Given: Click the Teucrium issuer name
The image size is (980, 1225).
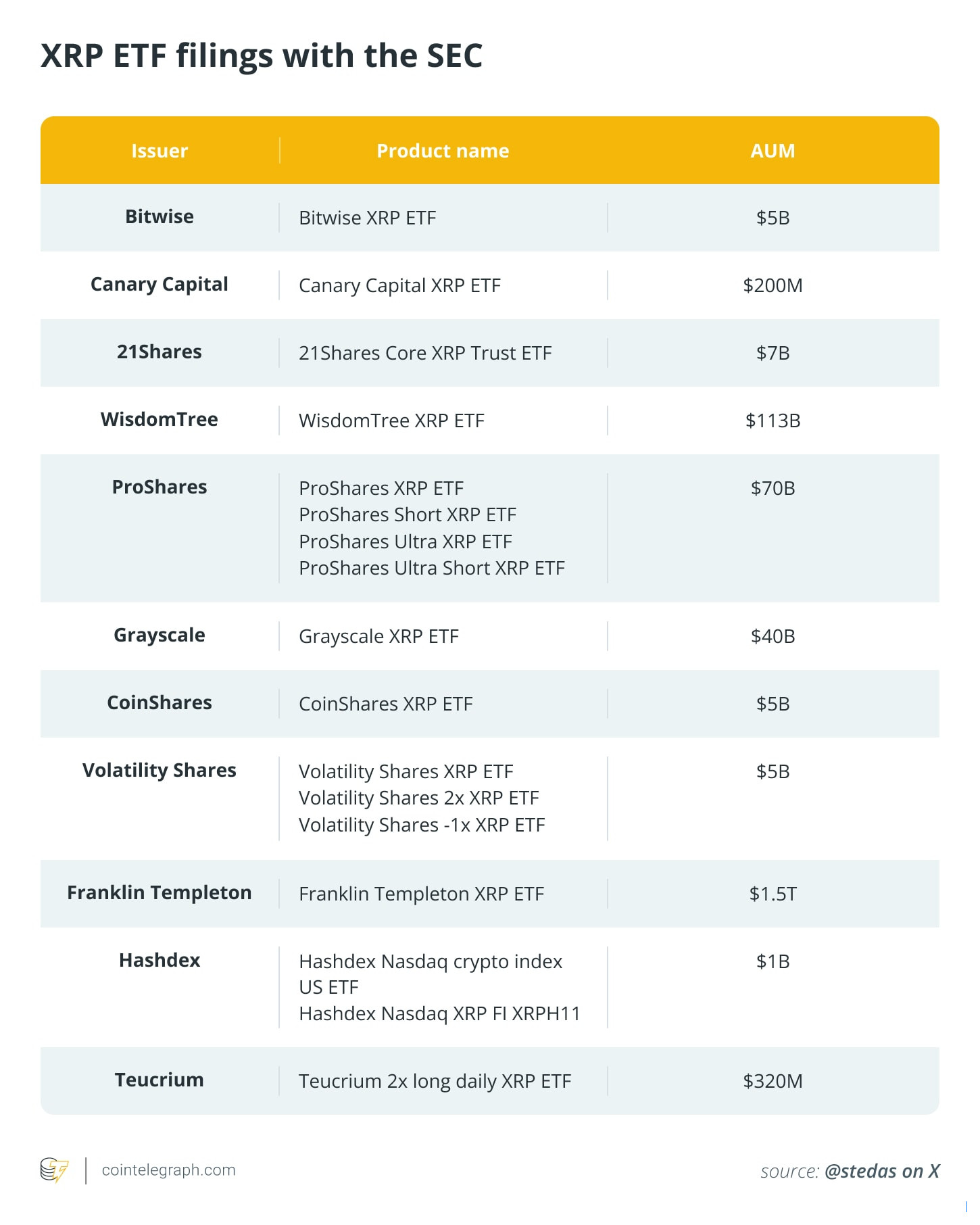Looking at the screenshot, I should pyautogui.click(x=160, y=1080).
